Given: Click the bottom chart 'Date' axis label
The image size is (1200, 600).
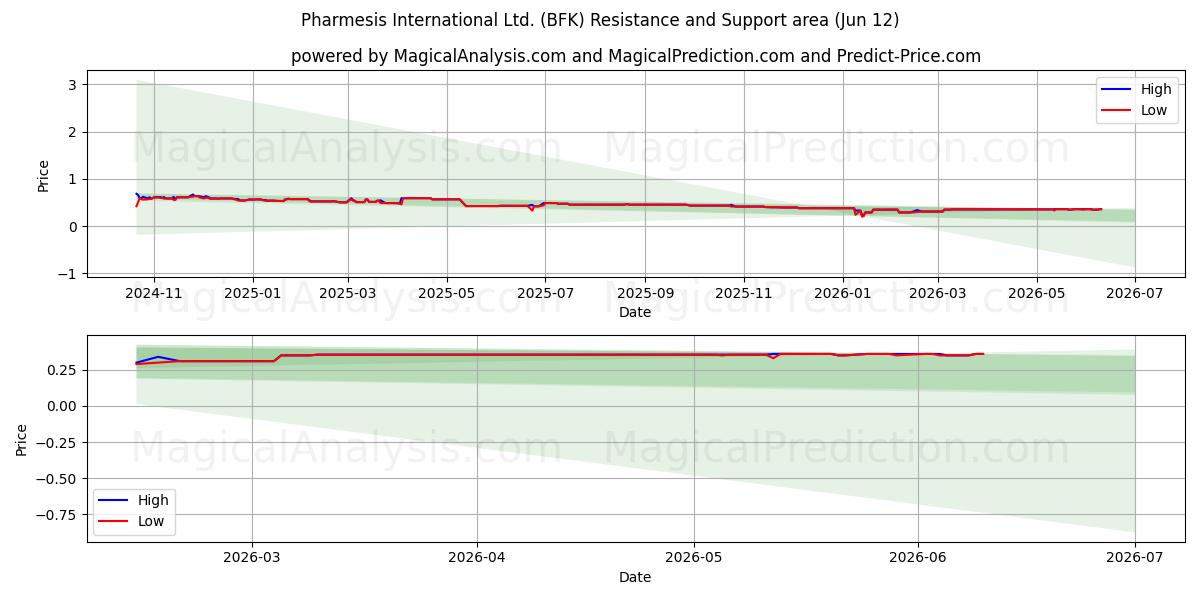Looking at the screenshot, I should [x=635, y=577].
